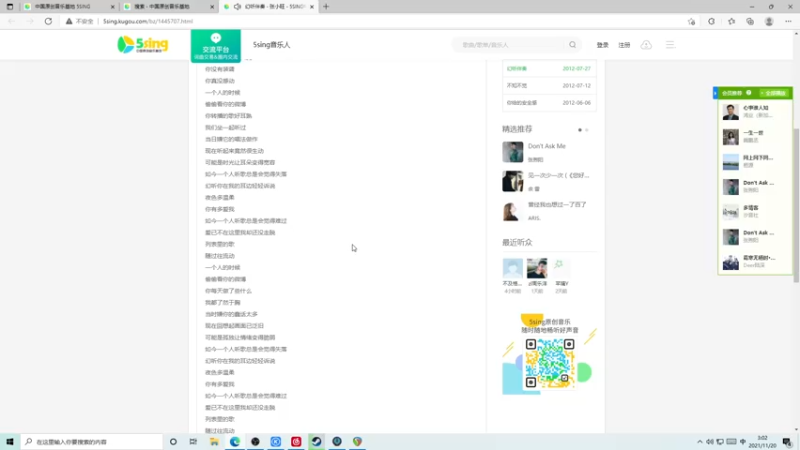Open Don't Ask Me thumbnail in 精选推荐

point(513,152)
